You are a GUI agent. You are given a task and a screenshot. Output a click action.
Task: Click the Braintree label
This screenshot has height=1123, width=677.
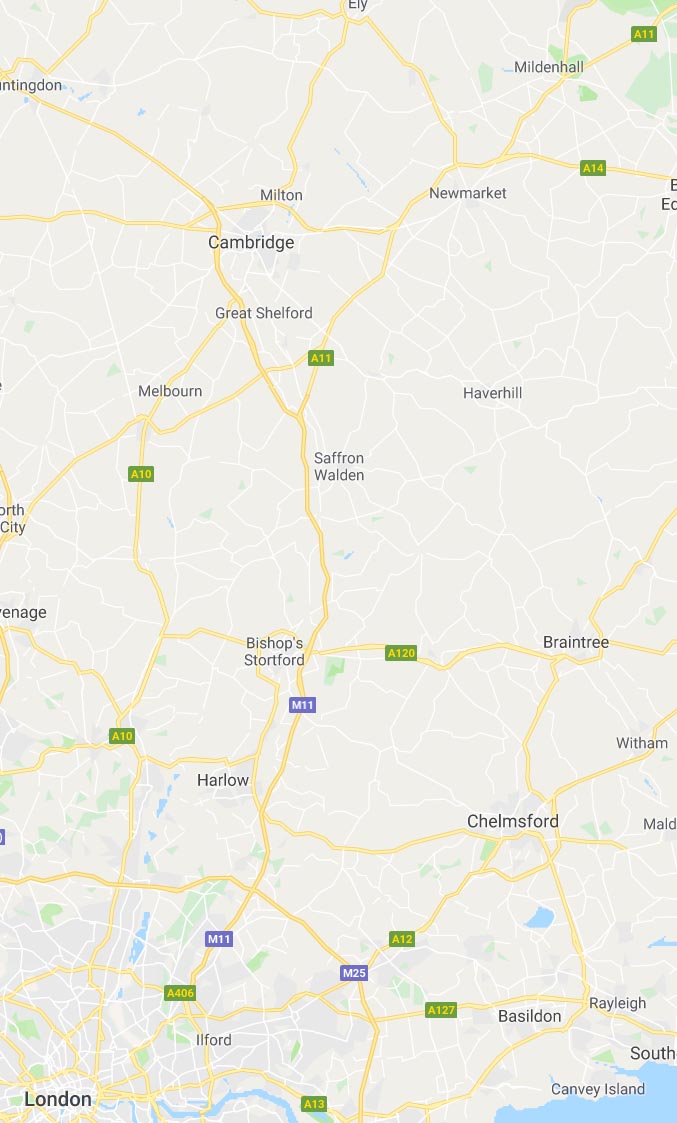pos(576,642)
